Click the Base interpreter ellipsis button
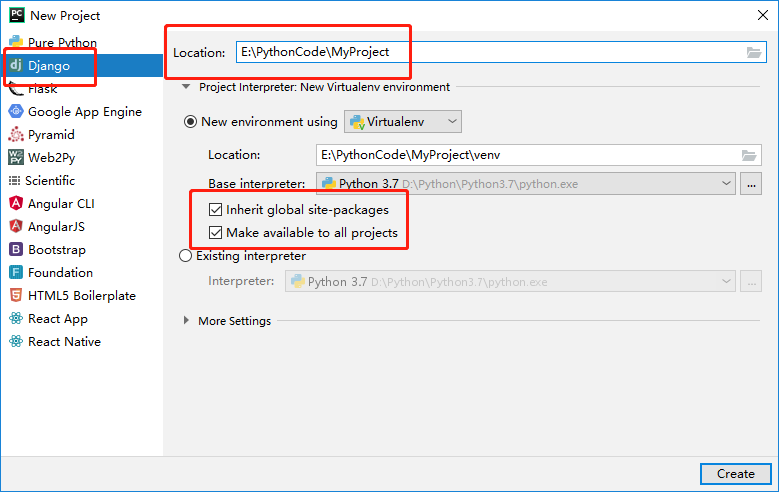This screenshot has height=492, width=779. pyautogui.click(x=751, y=184)
